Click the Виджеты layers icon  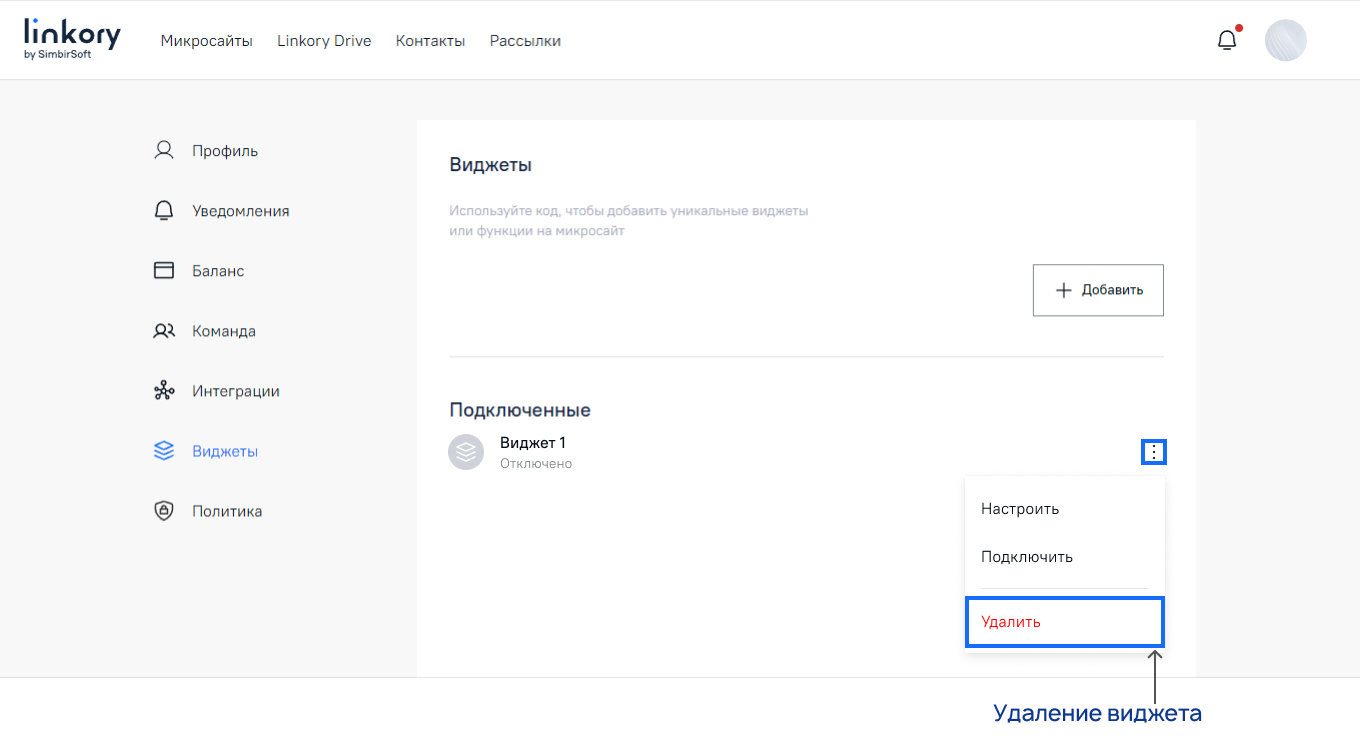[163, 450]
